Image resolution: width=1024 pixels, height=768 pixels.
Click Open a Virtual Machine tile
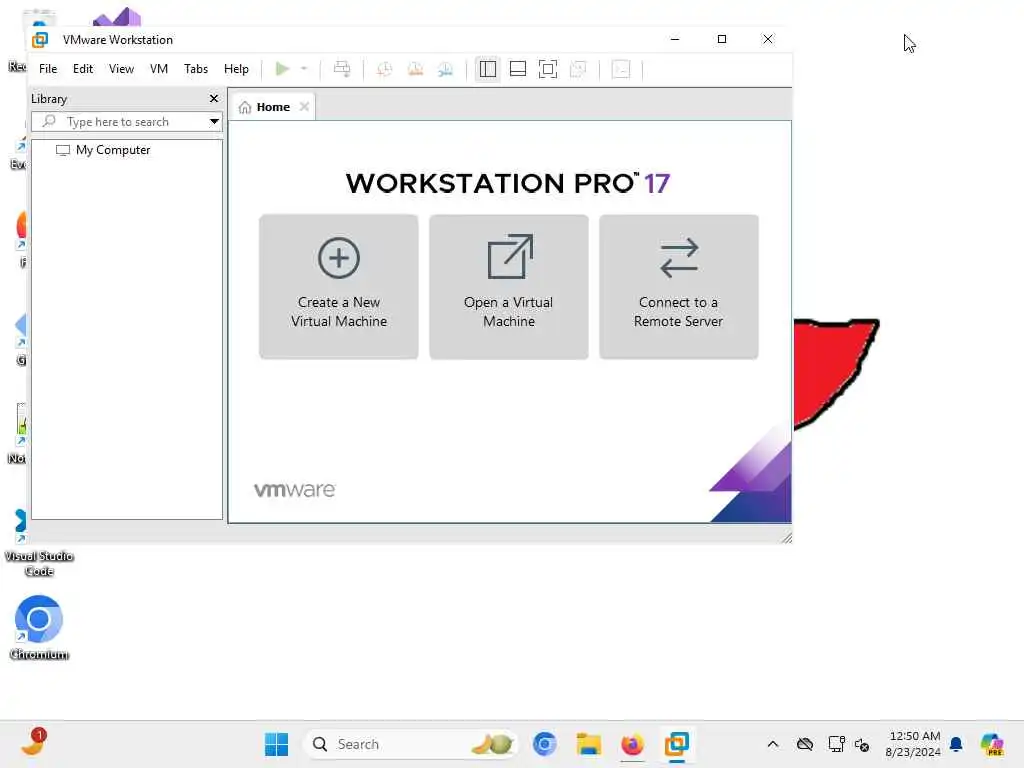tap(509, 287)
